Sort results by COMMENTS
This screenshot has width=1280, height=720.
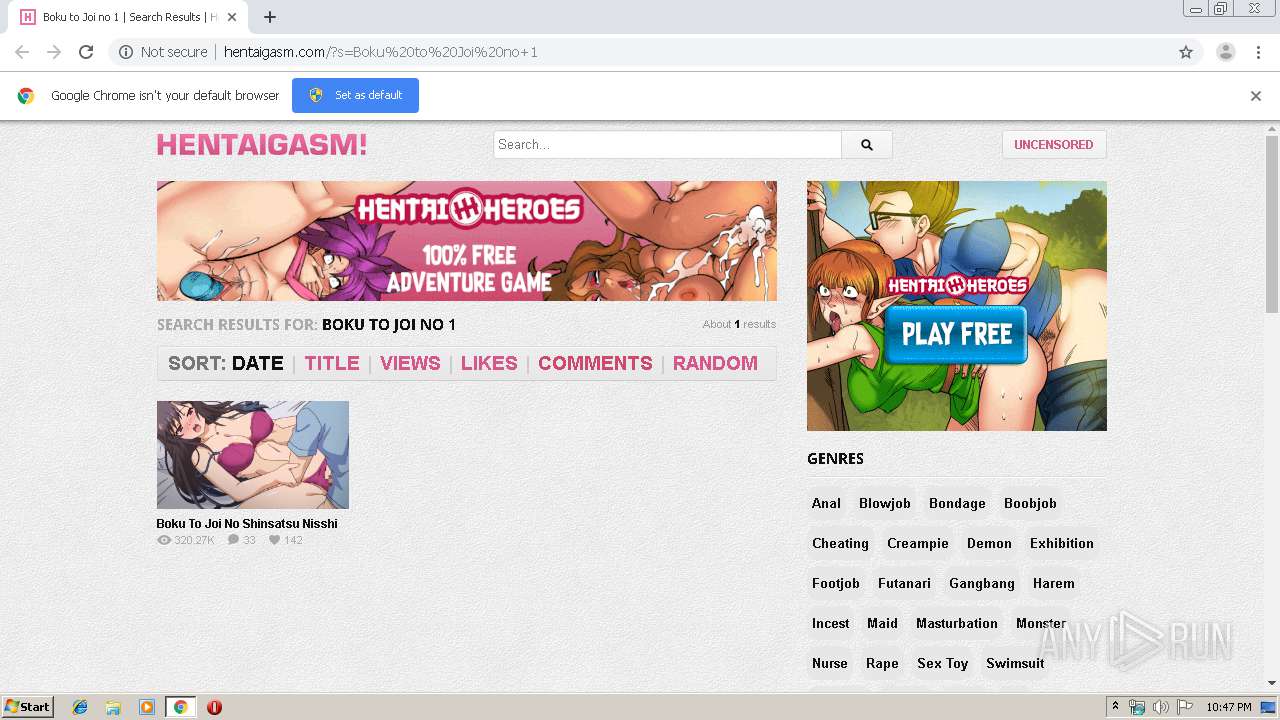coord(595,363)
